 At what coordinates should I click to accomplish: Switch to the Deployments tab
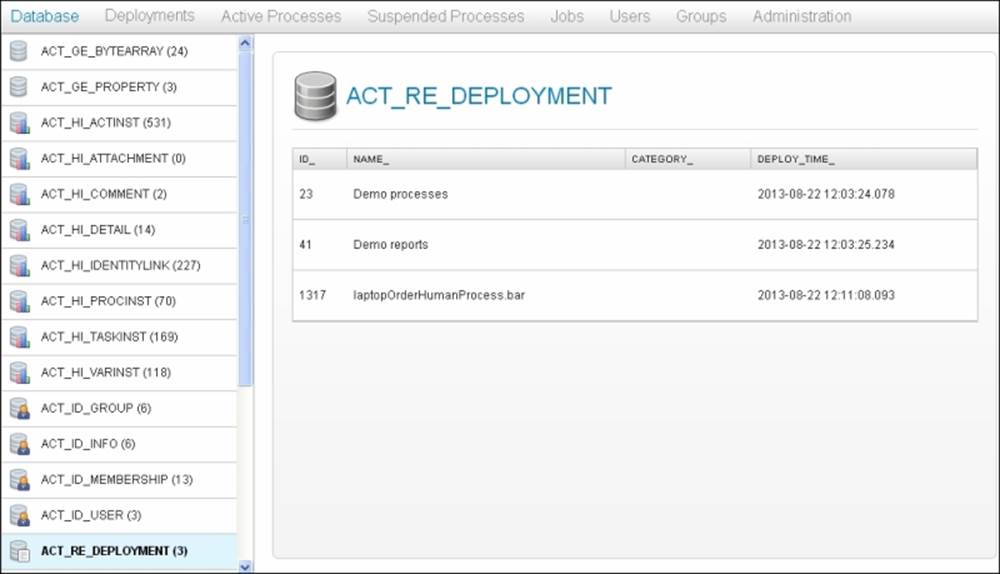(x=150, y=16)
